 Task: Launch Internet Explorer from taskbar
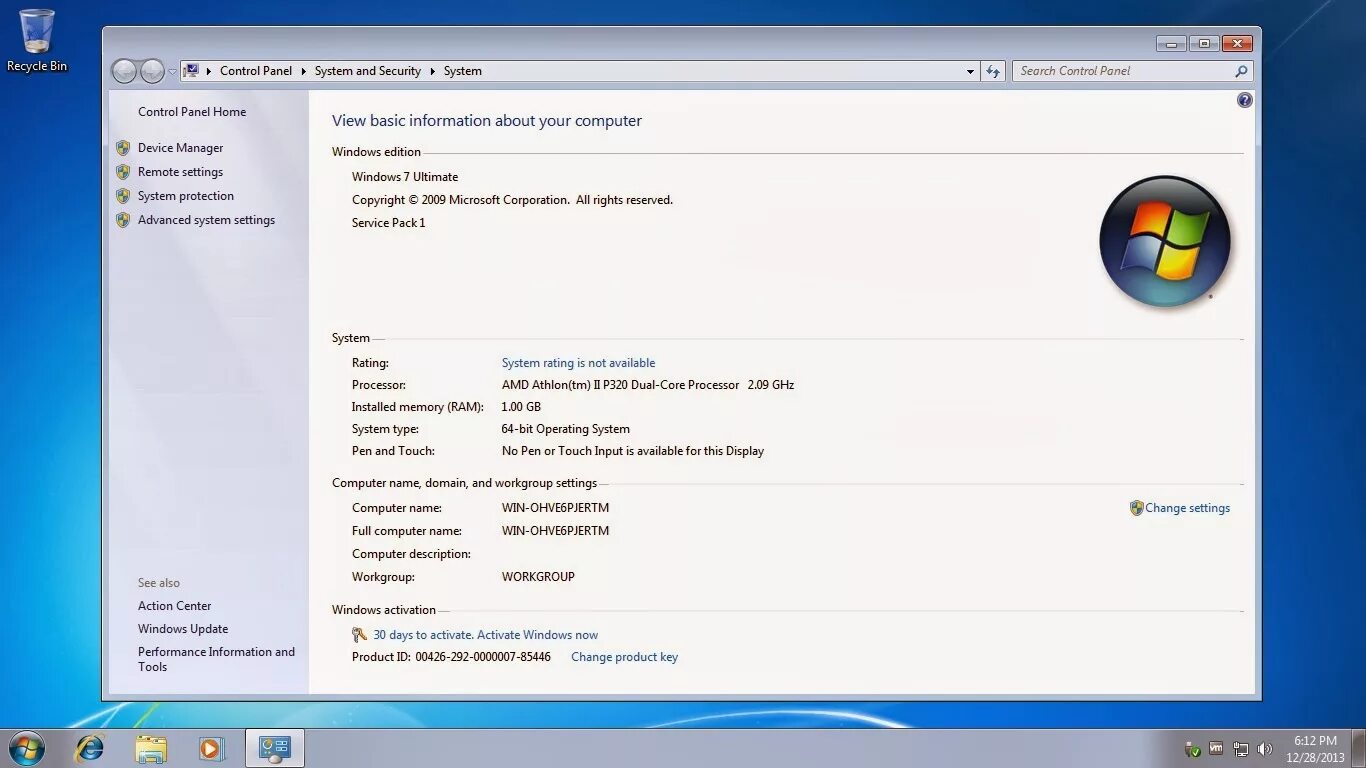(x=90, y=748)
